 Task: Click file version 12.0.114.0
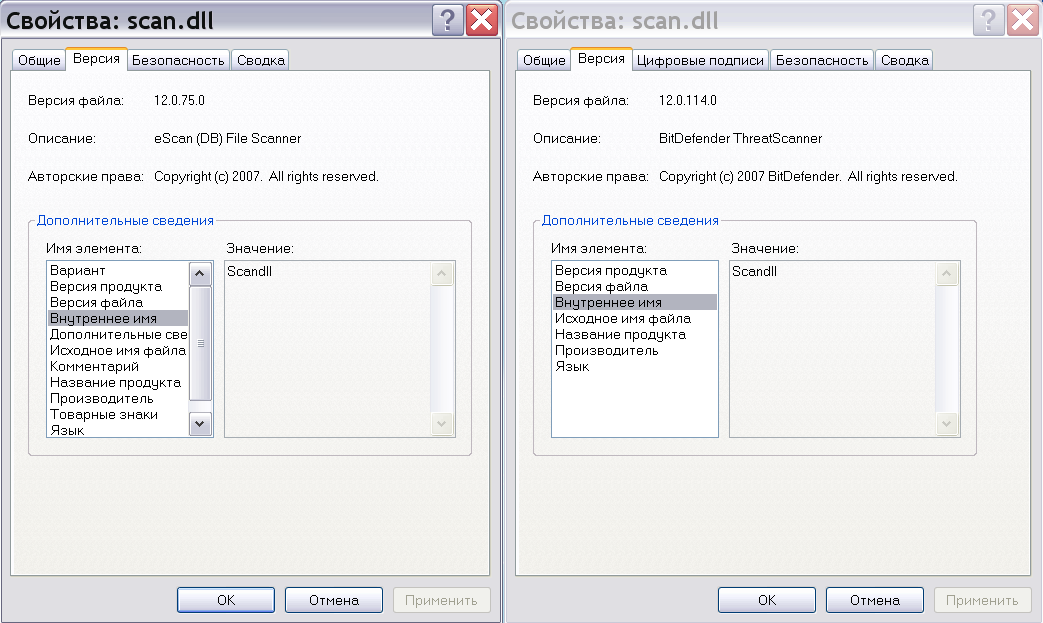pyautogui.click(x=688, y=100)
